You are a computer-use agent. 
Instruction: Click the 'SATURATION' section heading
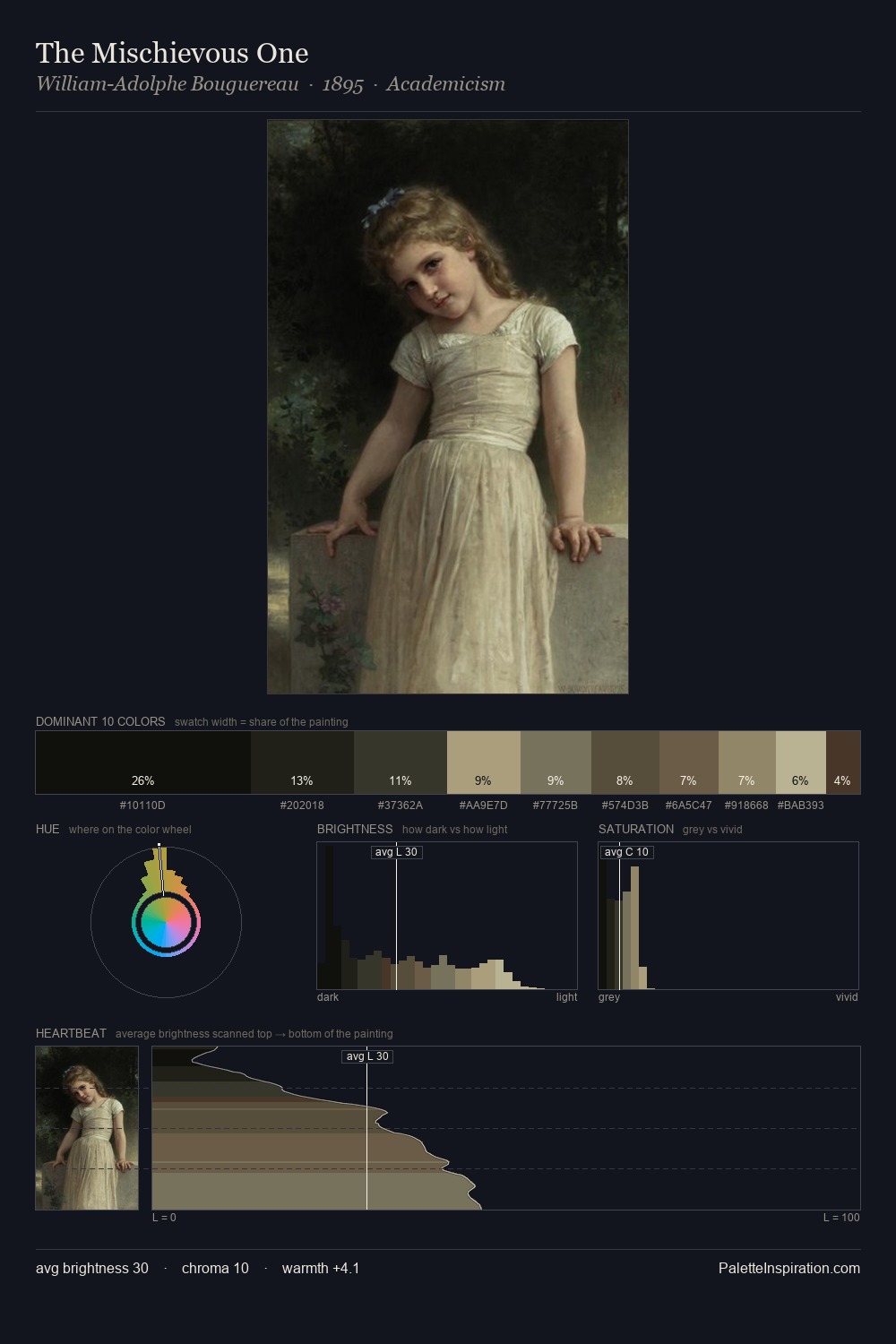636,829
